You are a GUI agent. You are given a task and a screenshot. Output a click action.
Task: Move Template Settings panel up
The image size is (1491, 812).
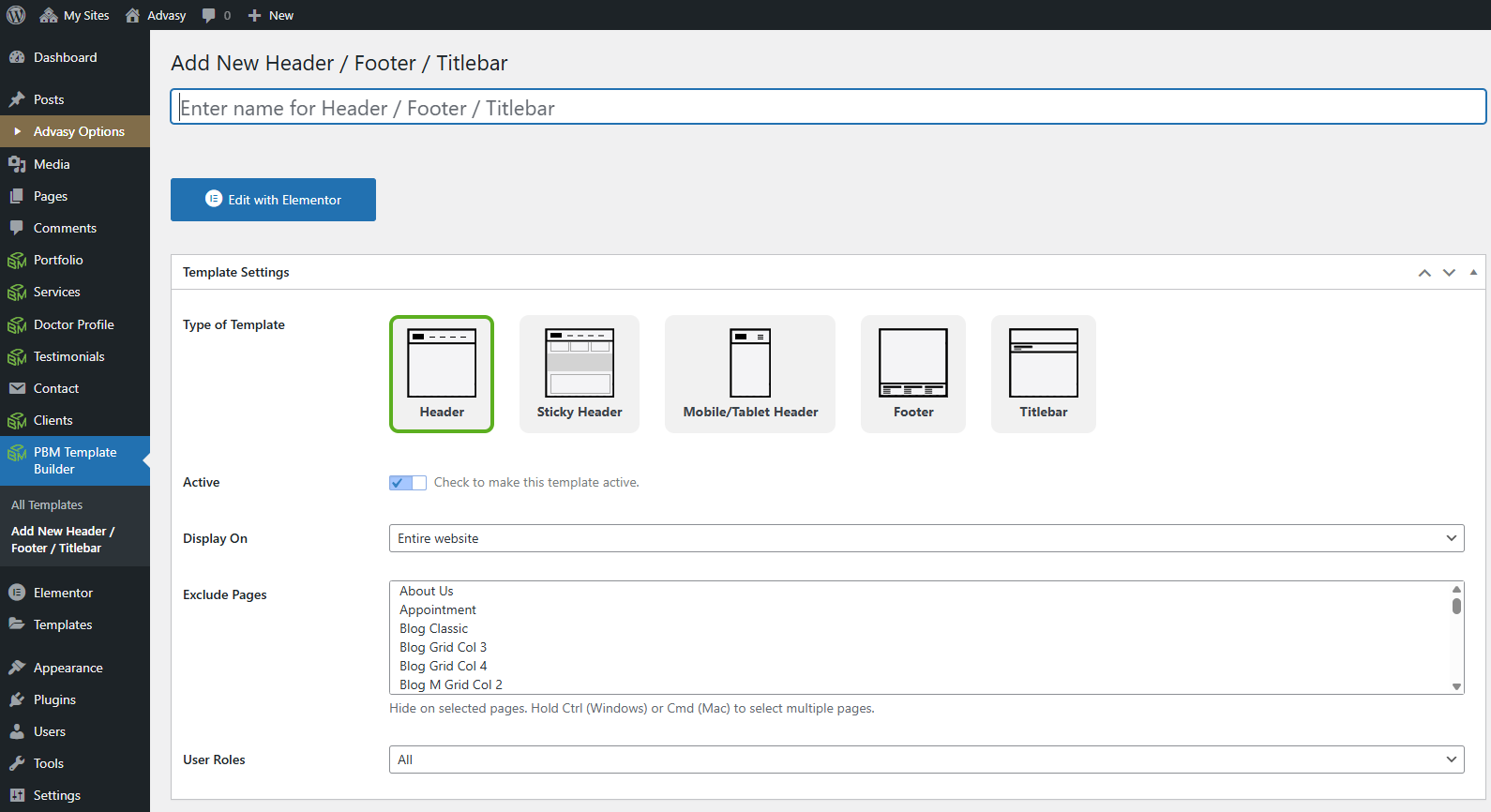tap(1424, 273)
